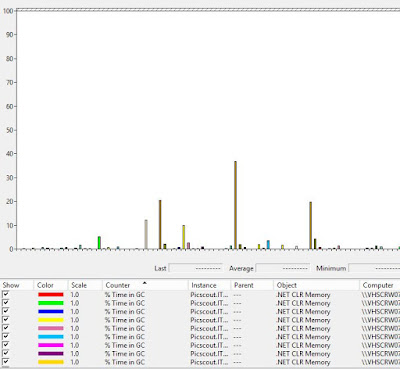This screenshot has height=369, width=400.
Task: Toggle Show checkbox of bright yellow counter row
Action: pyautogui.click(x=6, y=320)
